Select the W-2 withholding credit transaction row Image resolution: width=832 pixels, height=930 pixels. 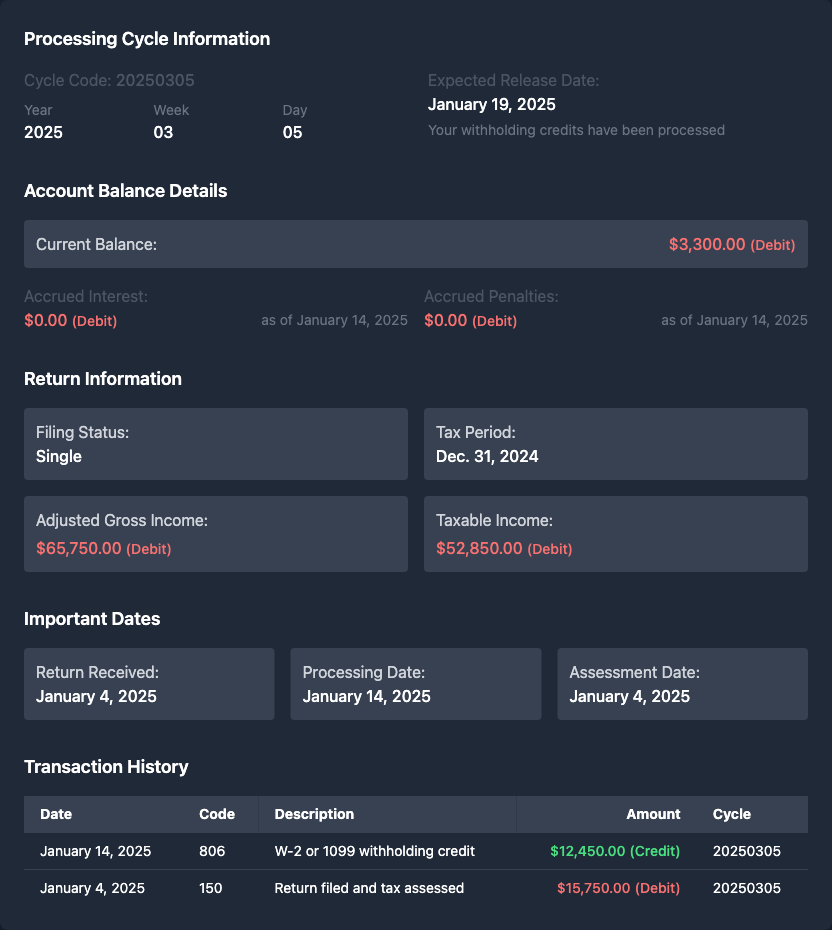416,851
